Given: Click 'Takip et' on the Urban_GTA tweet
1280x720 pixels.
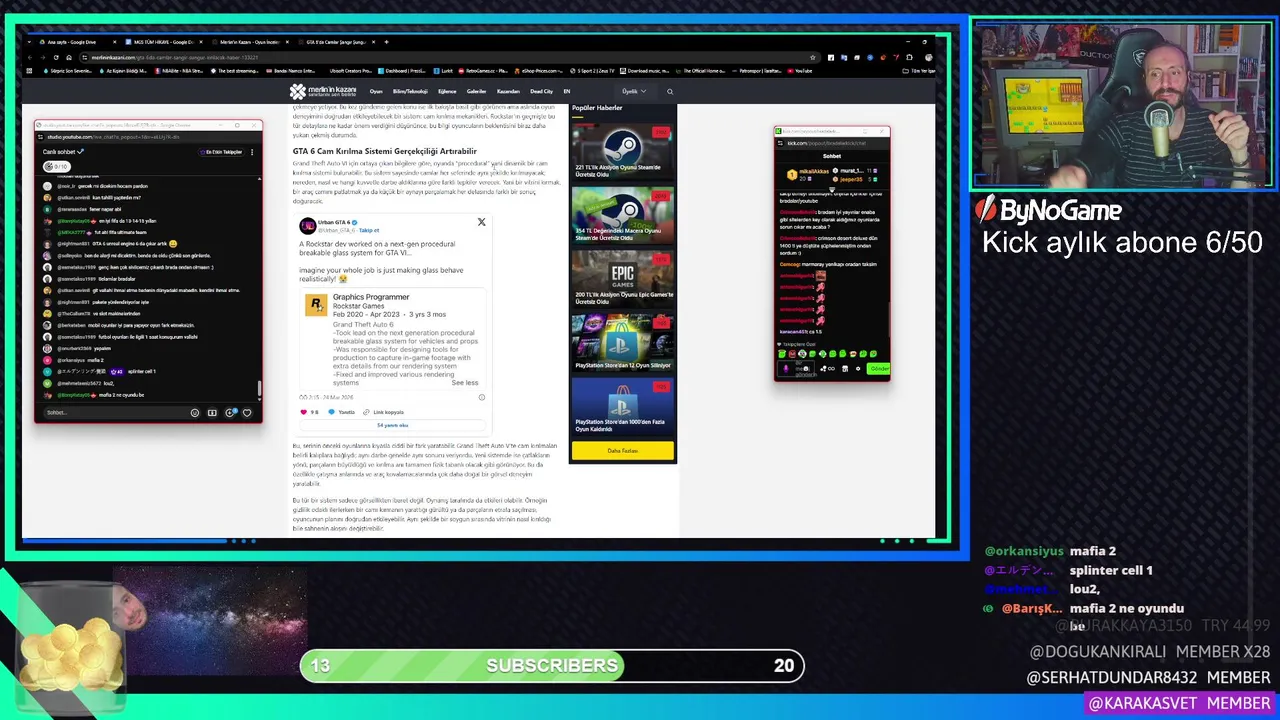Looking at the screenshot, I should pos(369,230).
